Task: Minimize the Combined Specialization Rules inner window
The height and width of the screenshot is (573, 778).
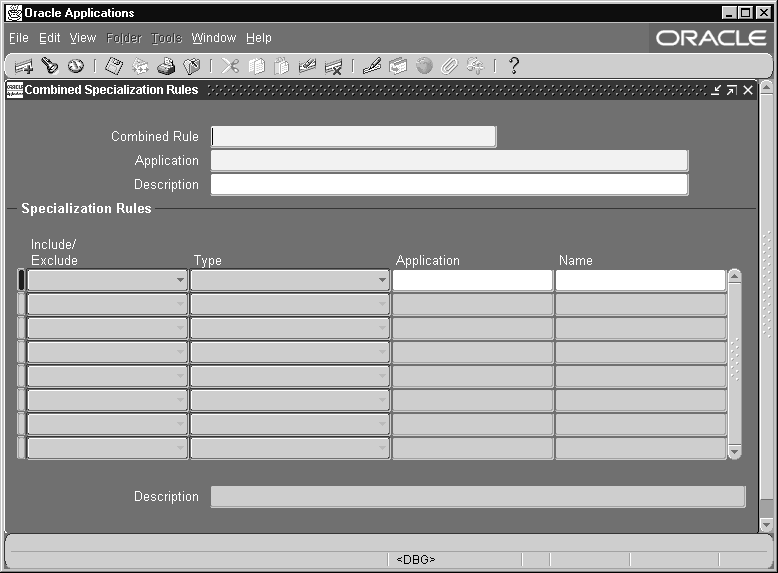Action: (x=716, y=90)
